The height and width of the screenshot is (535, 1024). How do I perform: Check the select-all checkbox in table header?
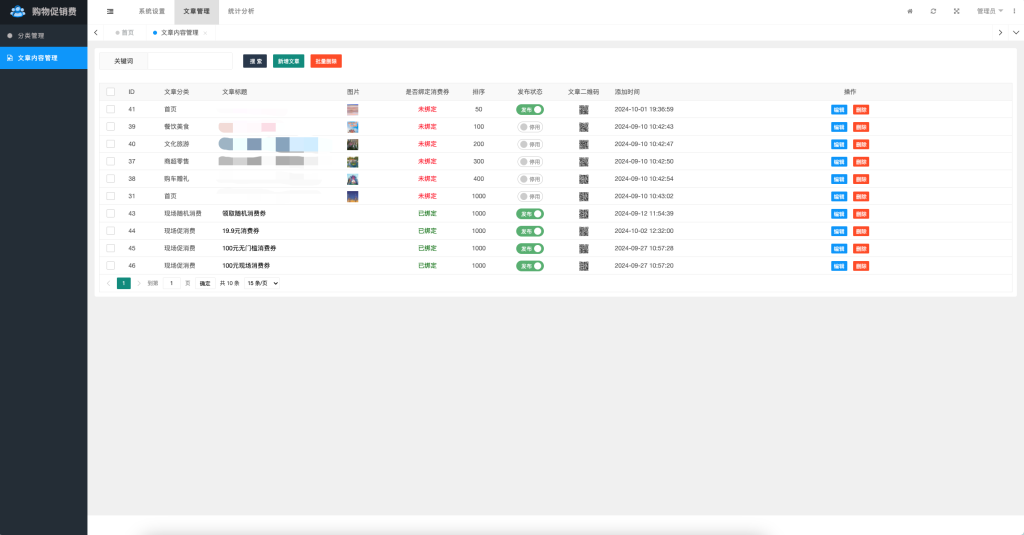point(111,91)
